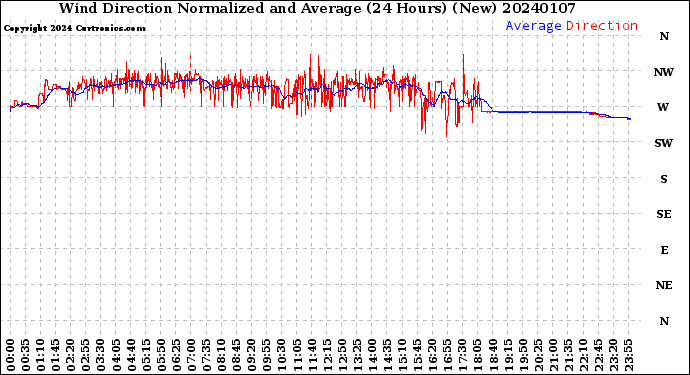Click the 15:10 time axis label
690x375 pixels.
coord(402,355)
